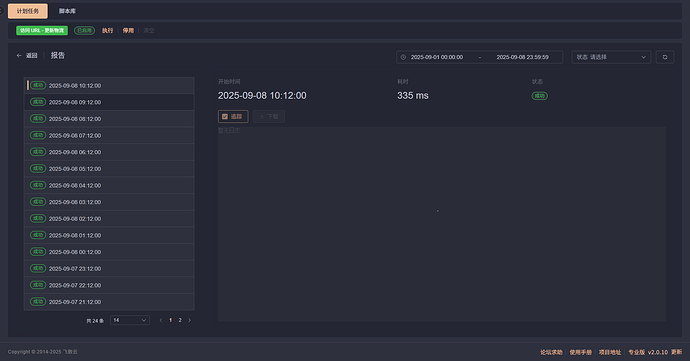Go to the next page with the right chevron

pos(190,320)
